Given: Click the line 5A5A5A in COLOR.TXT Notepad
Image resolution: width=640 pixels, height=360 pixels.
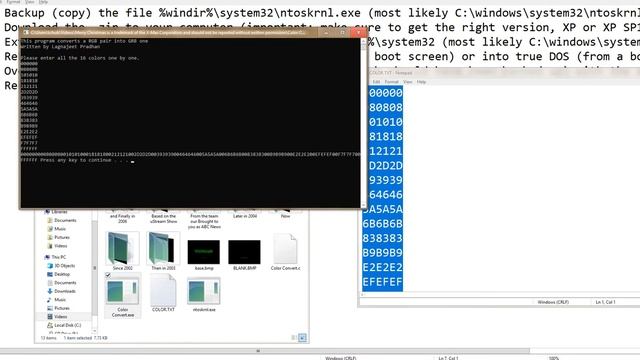Looking at the screenshot, I should point(384,209).
